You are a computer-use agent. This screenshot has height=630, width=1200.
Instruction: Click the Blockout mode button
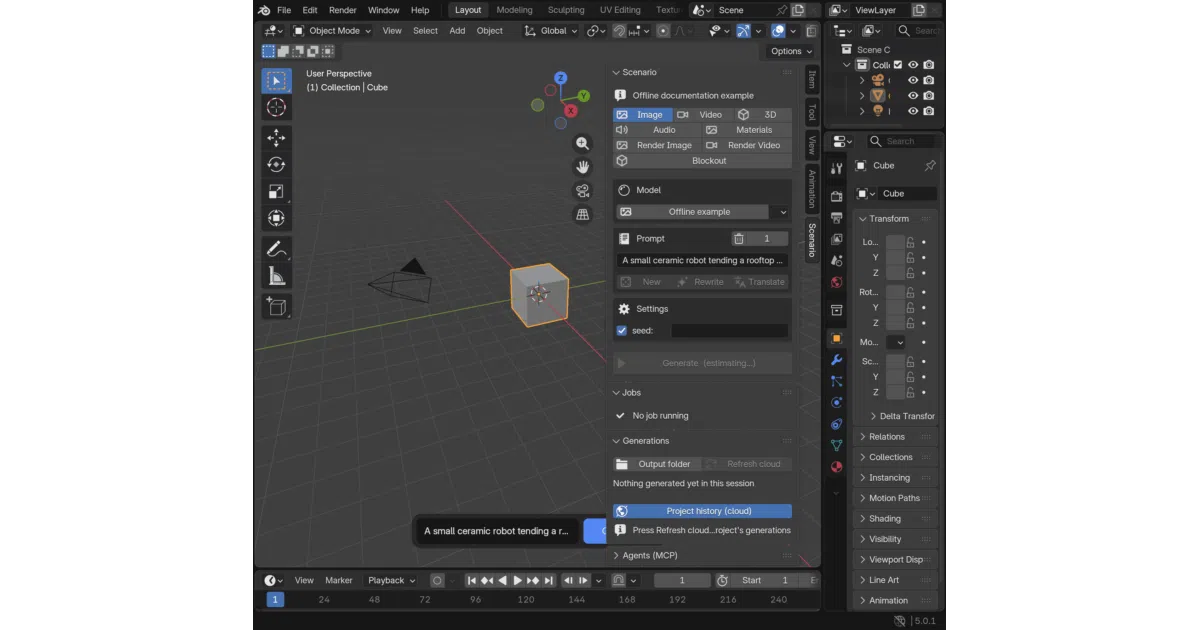tap(702, 161)
